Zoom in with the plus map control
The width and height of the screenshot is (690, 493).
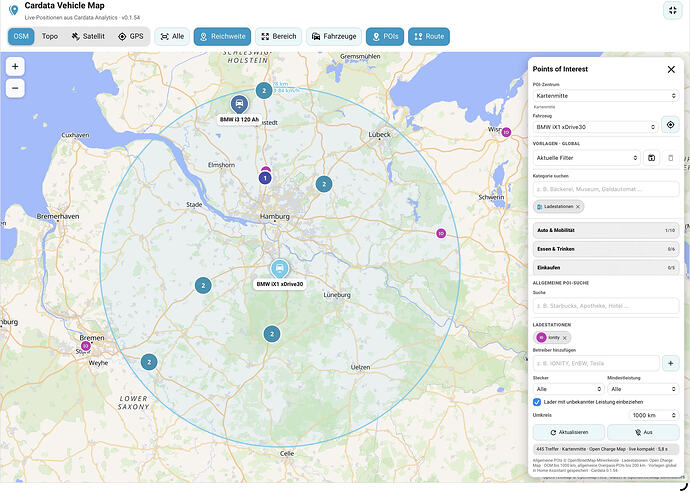click(x=15, y=67)
